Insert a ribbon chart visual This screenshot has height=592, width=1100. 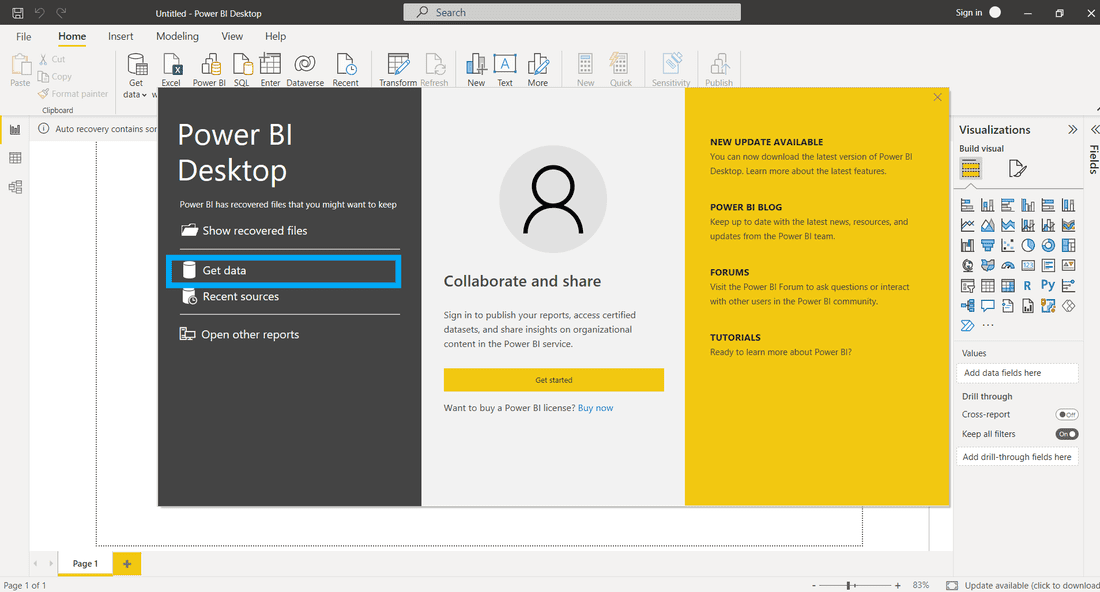[x=1068, y=225]
